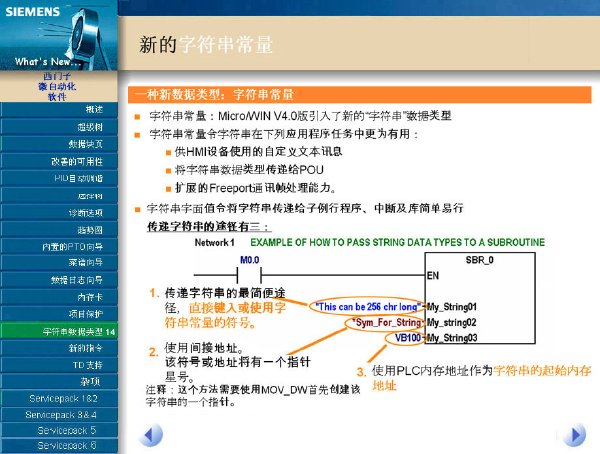The height and width of the screenshot is (454, 600).
Task: Click the SIEMENS logo
Action: (33, 11)
